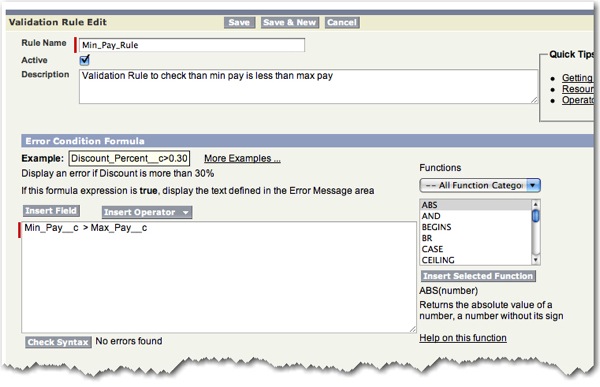
Task: Open the Insert Operator dropdown
Action: (x=147, y=212)
